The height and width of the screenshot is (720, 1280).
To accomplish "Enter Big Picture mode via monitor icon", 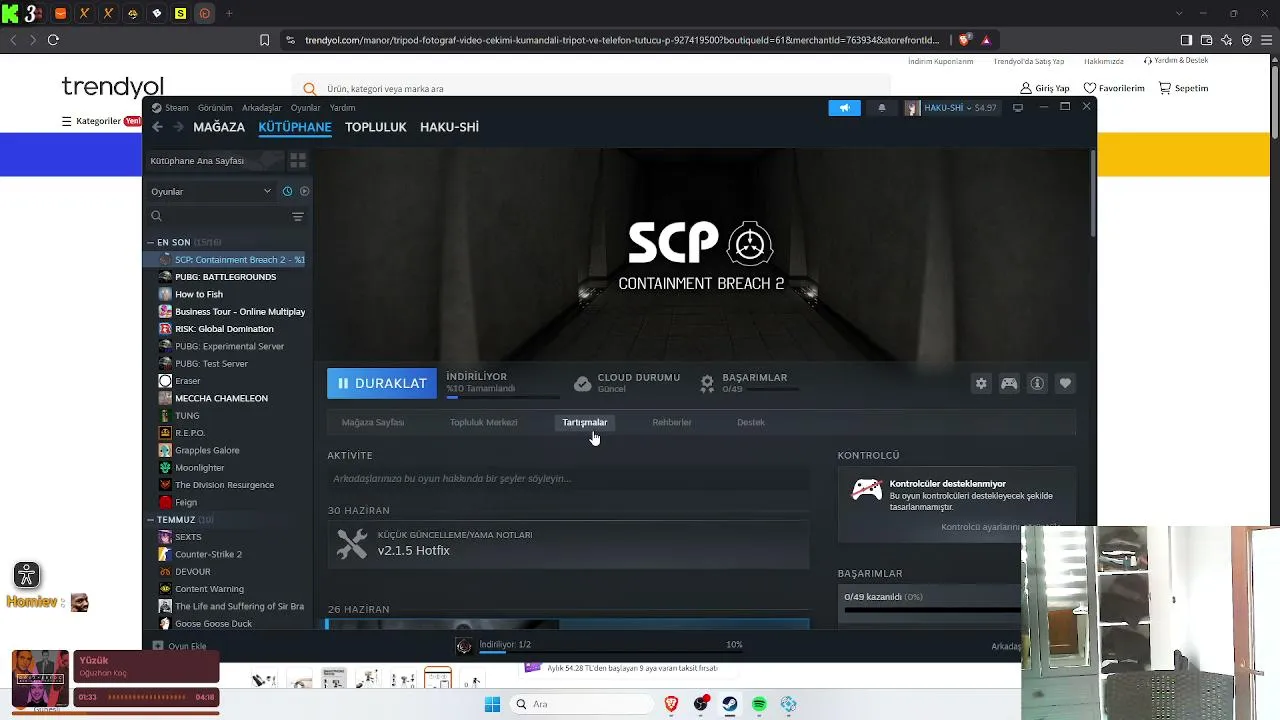I will 1018,108.
